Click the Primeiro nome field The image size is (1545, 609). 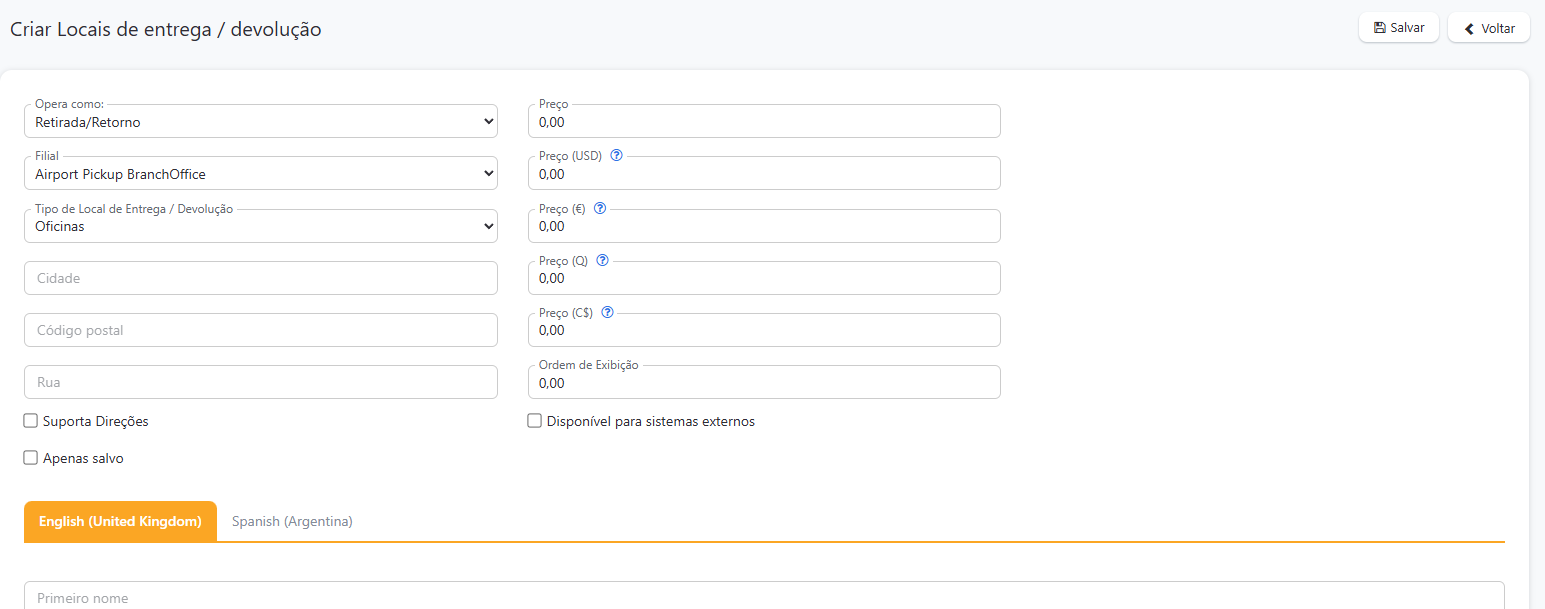point(764,597)
